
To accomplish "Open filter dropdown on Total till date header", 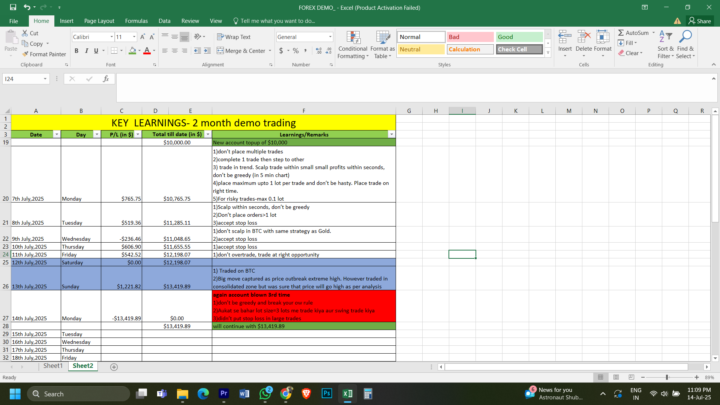I will point(208,135).
